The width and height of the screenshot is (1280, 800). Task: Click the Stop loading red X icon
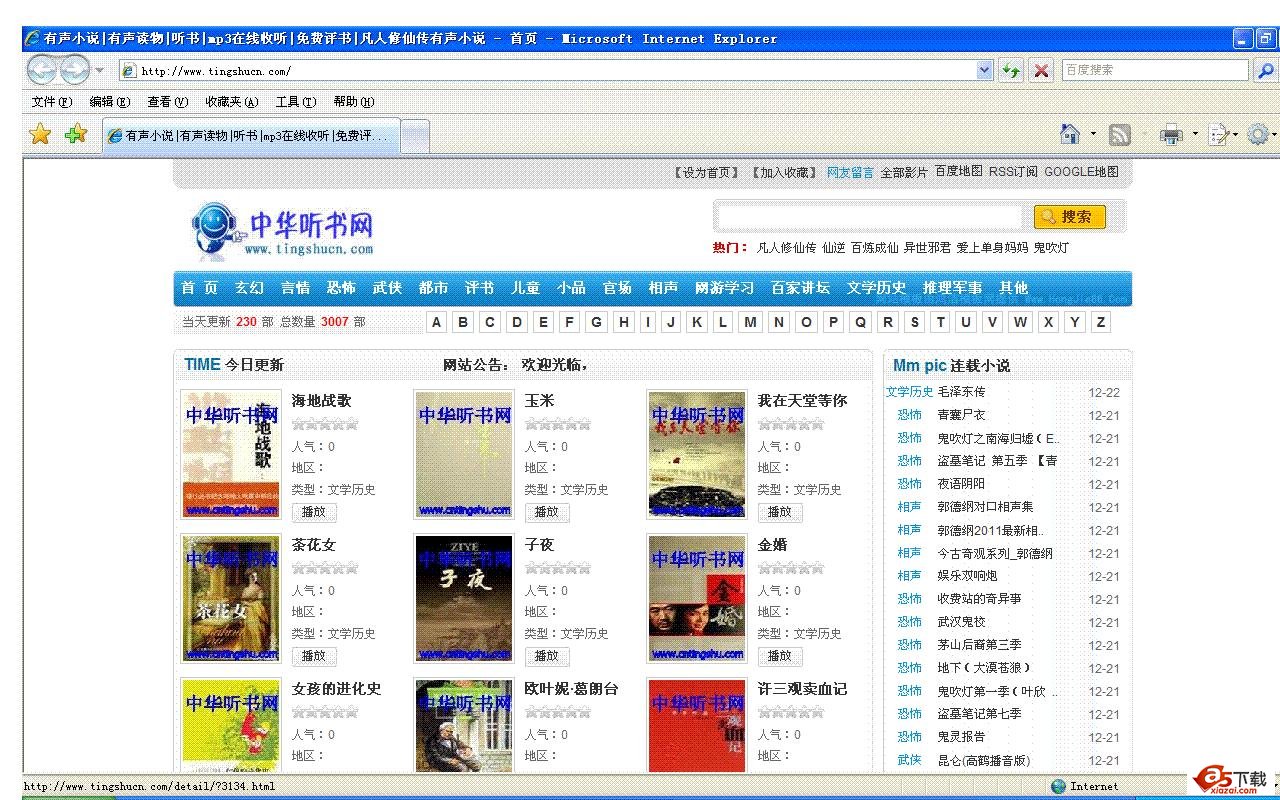tap(1041, 70)
